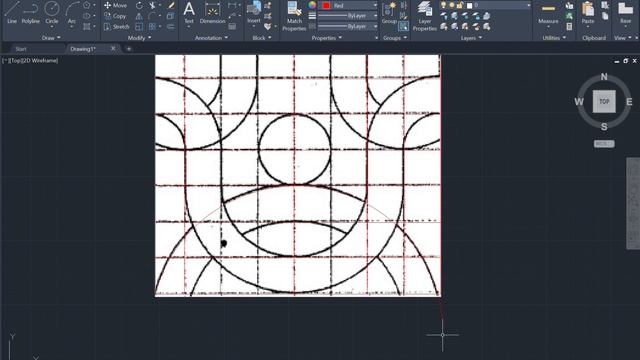This screenshot has height=360, width=640.
Task: Expand the Block panel
Action: click(x=262, y=38)
